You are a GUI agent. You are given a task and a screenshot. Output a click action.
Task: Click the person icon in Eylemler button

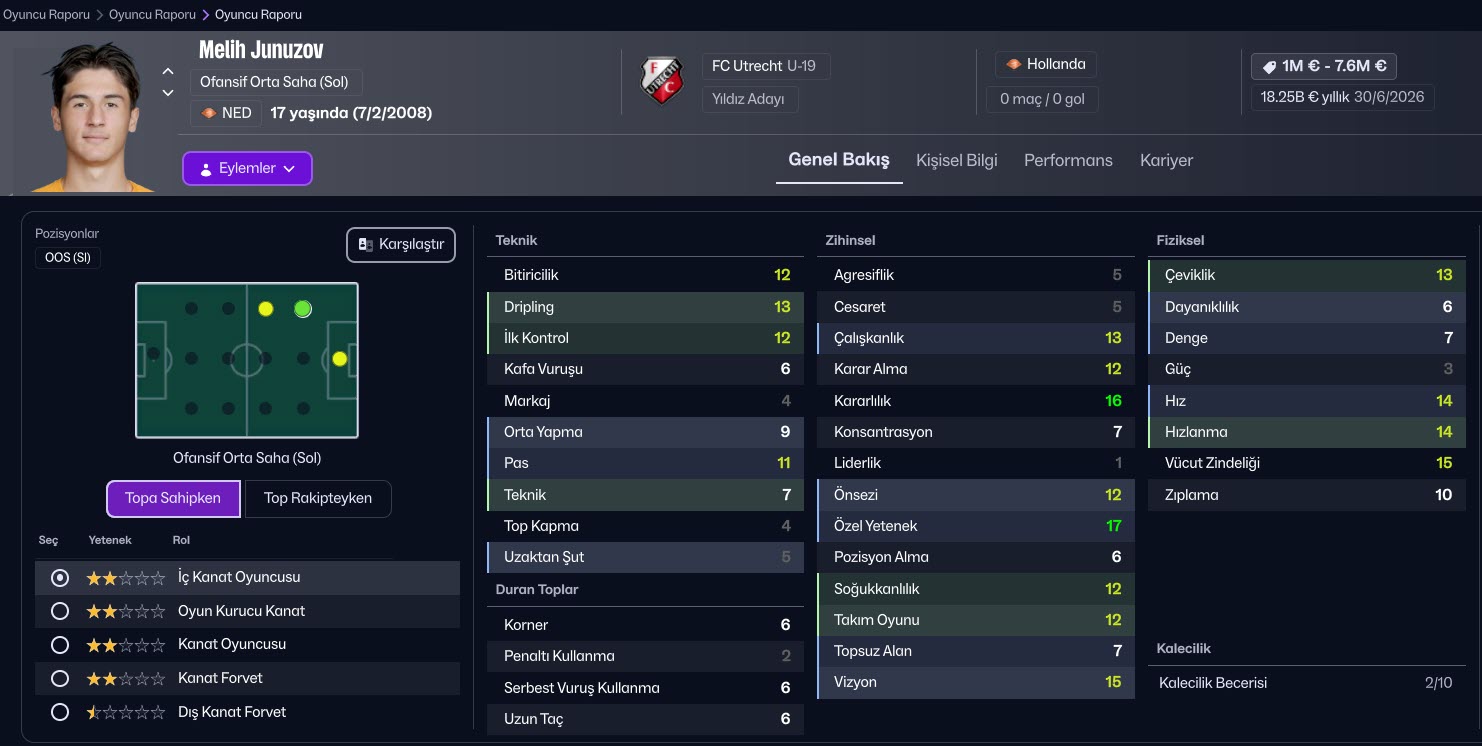206,169
